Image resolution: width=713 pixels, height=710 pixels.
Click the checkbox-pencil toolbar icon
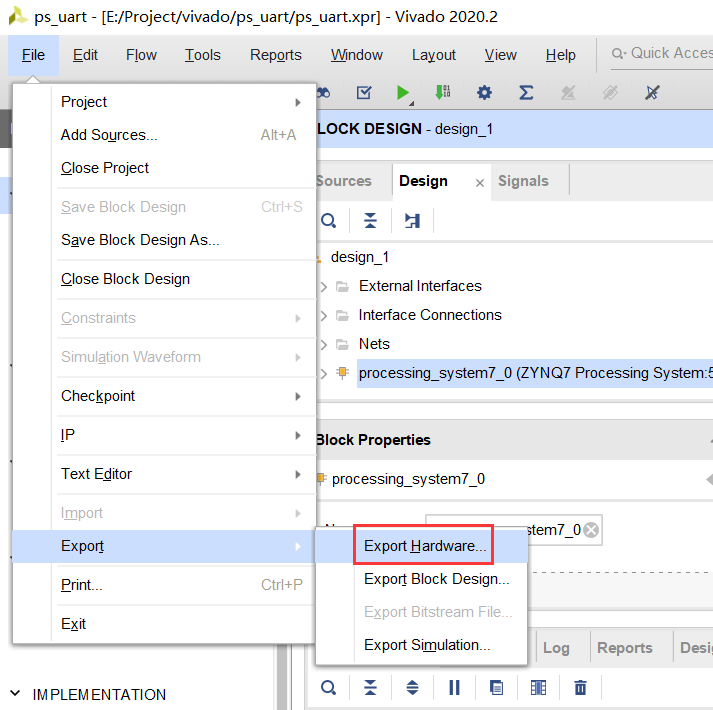(364, 93)
